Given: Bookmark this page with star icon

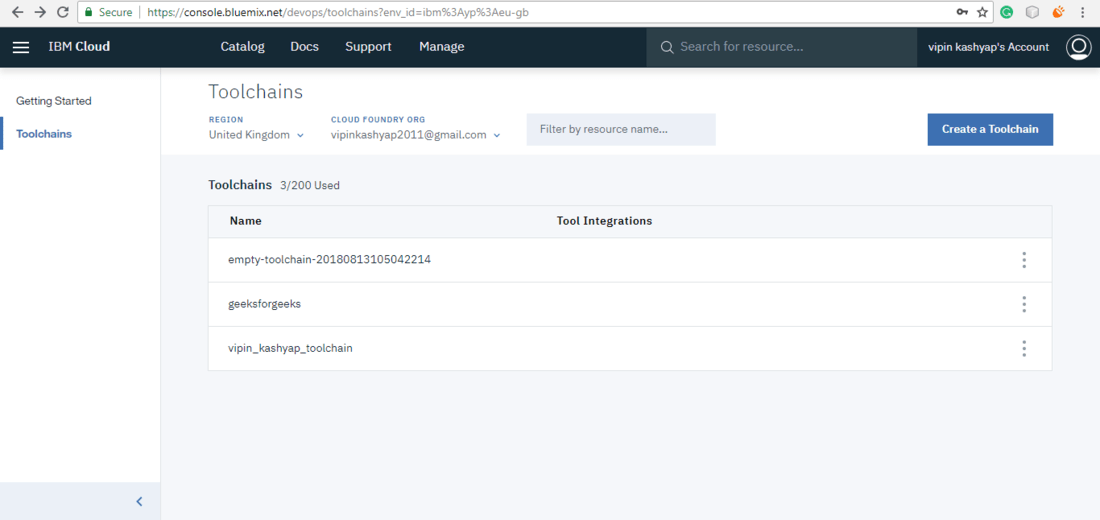Looking at the screenshot, I should [x=983, y=12].
